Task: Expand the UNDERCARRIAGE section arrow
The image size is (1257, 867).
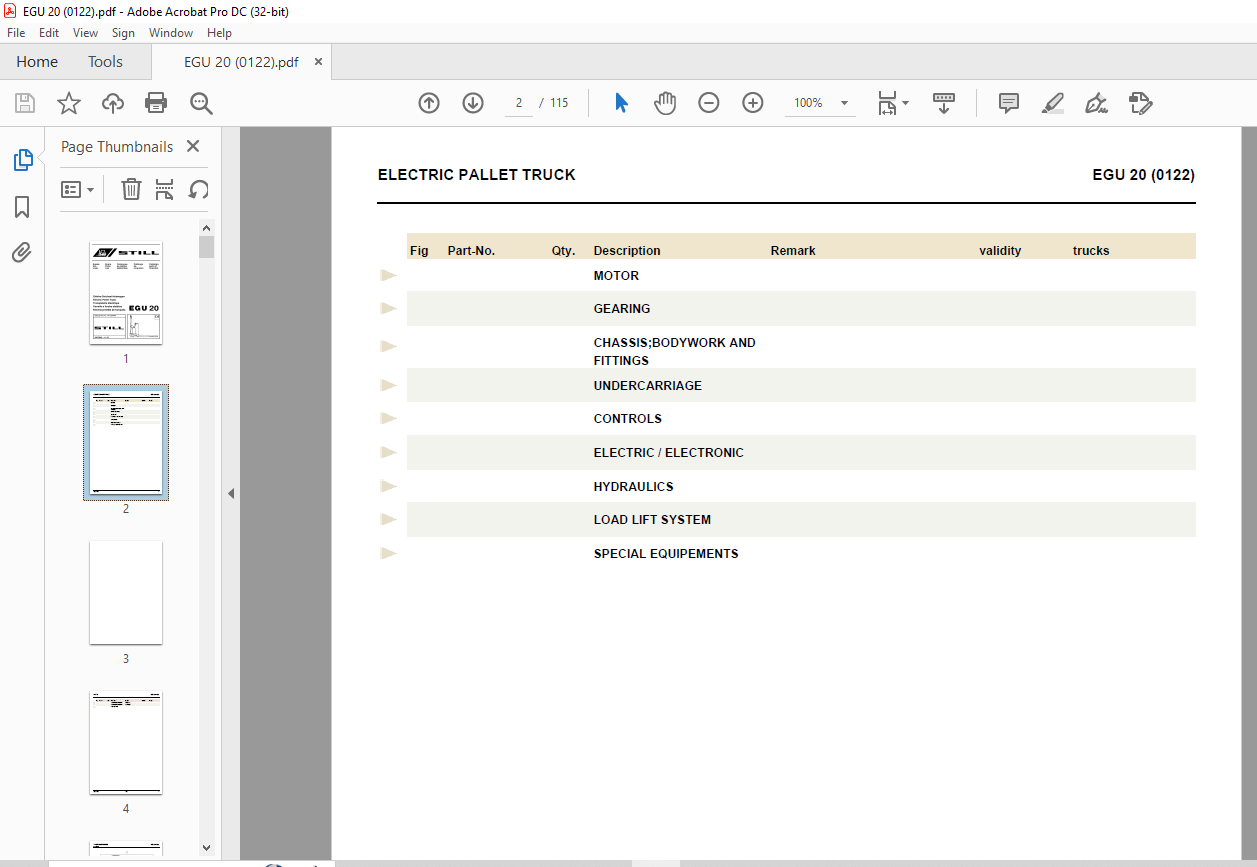Action: click(389, 386)
